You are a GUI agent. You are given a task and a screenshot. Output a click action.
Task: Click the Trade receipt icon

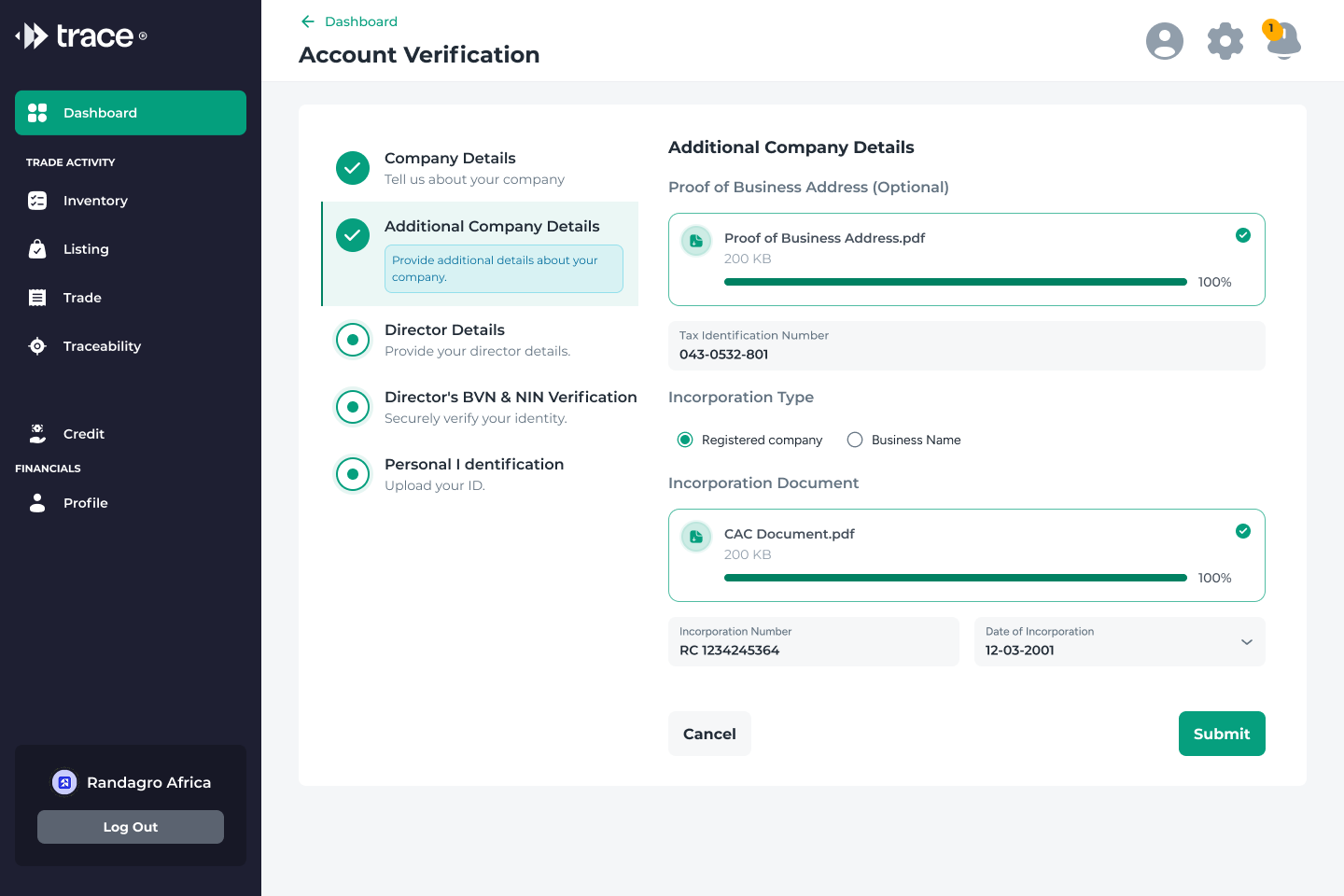click(37, 298)
